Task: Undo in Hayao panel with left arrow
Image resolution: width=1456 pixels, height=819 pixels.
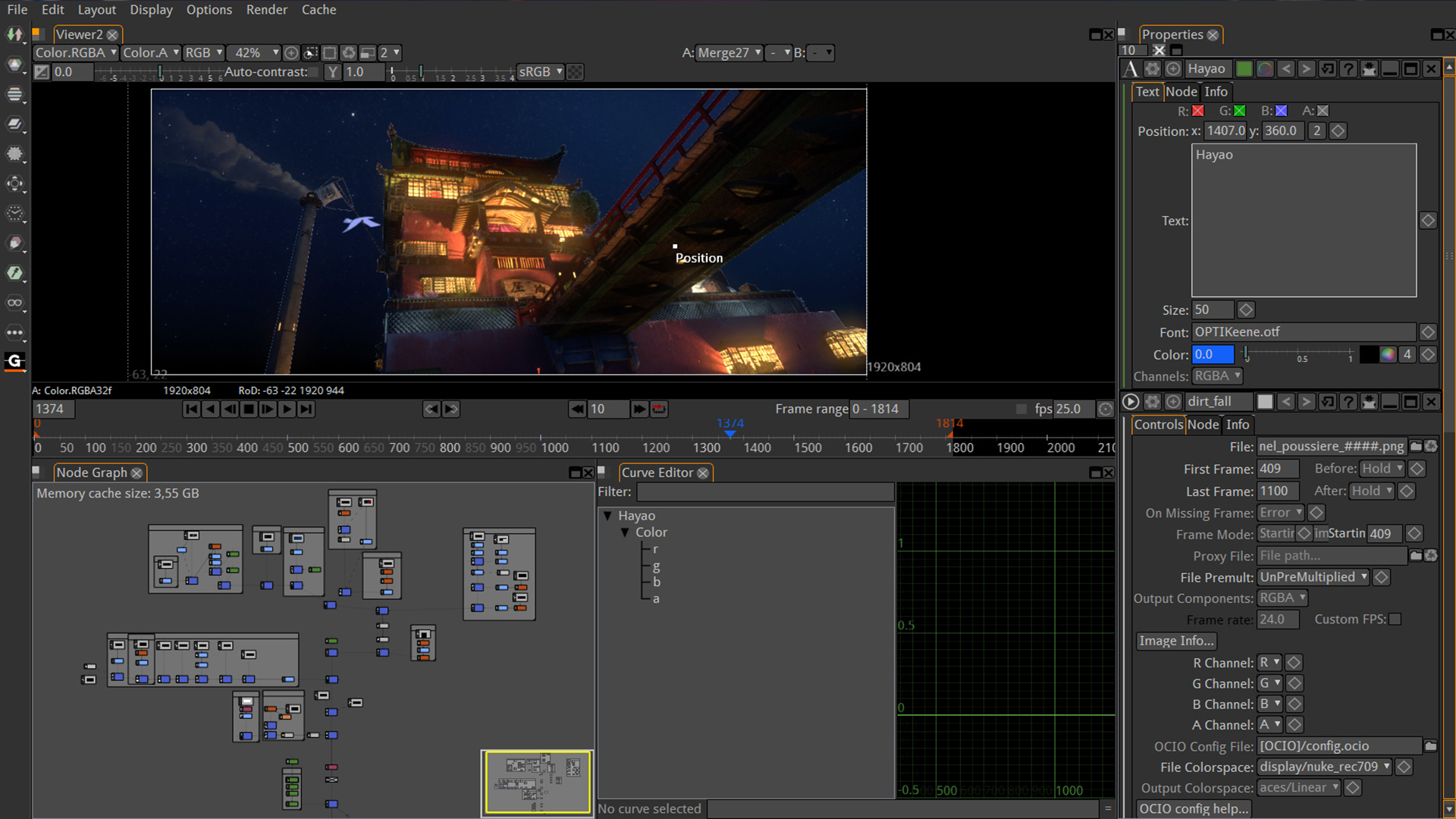Action: pos(1286,69)
